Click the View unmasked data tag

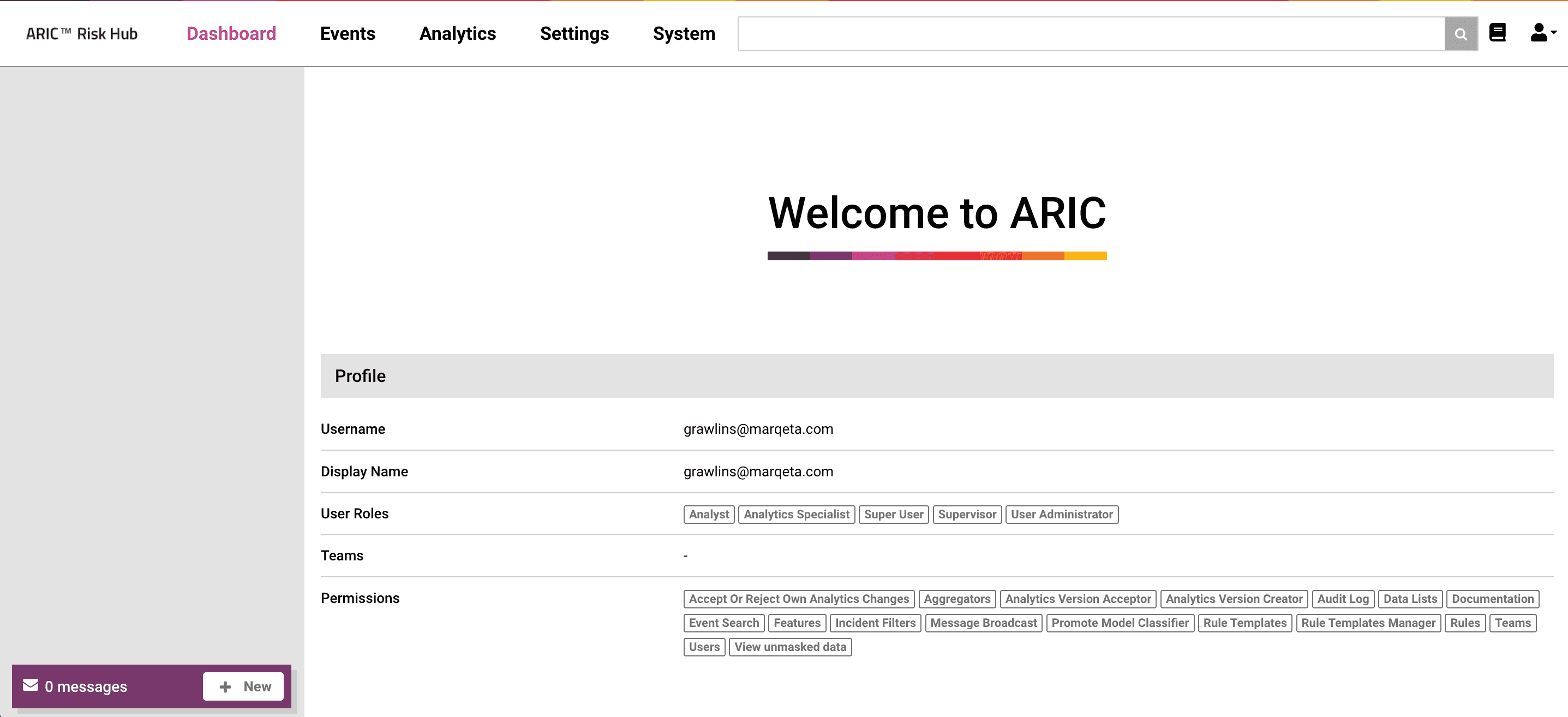coord(790,647)
